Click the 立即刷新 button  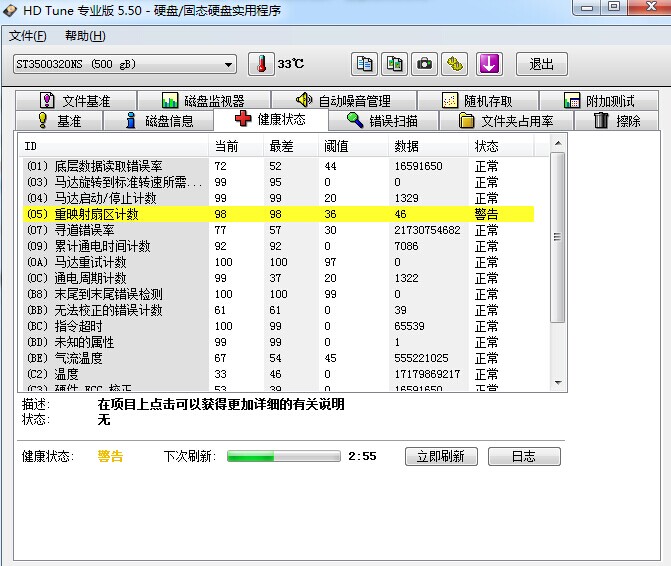click(x=441, y=456)
